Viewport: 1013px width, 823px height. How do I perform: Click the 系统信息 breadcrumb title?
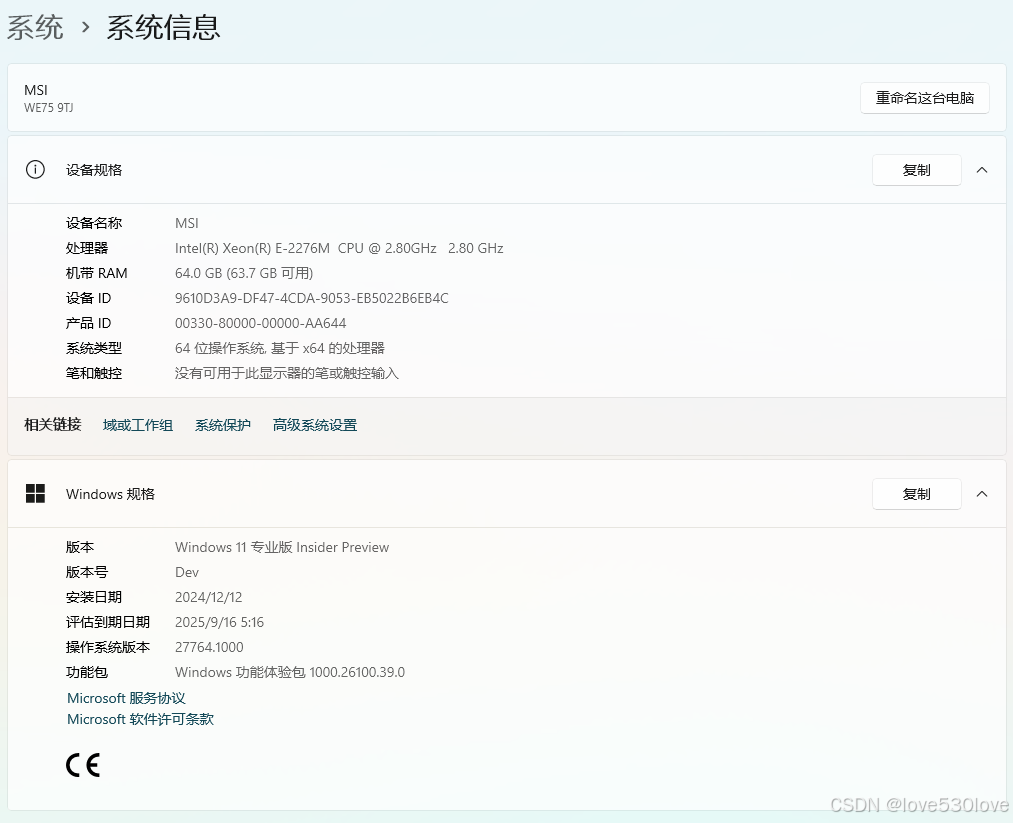[163, 28]
